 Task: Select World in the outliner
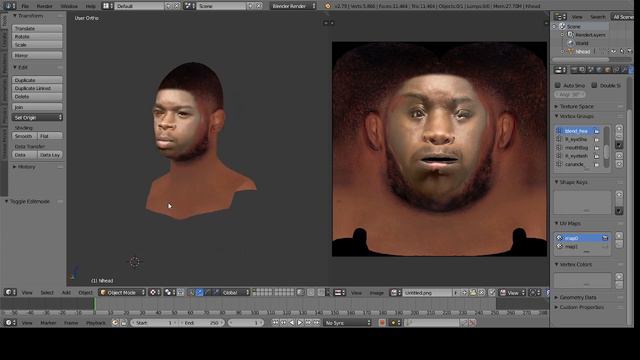click(x=582, y=43)
